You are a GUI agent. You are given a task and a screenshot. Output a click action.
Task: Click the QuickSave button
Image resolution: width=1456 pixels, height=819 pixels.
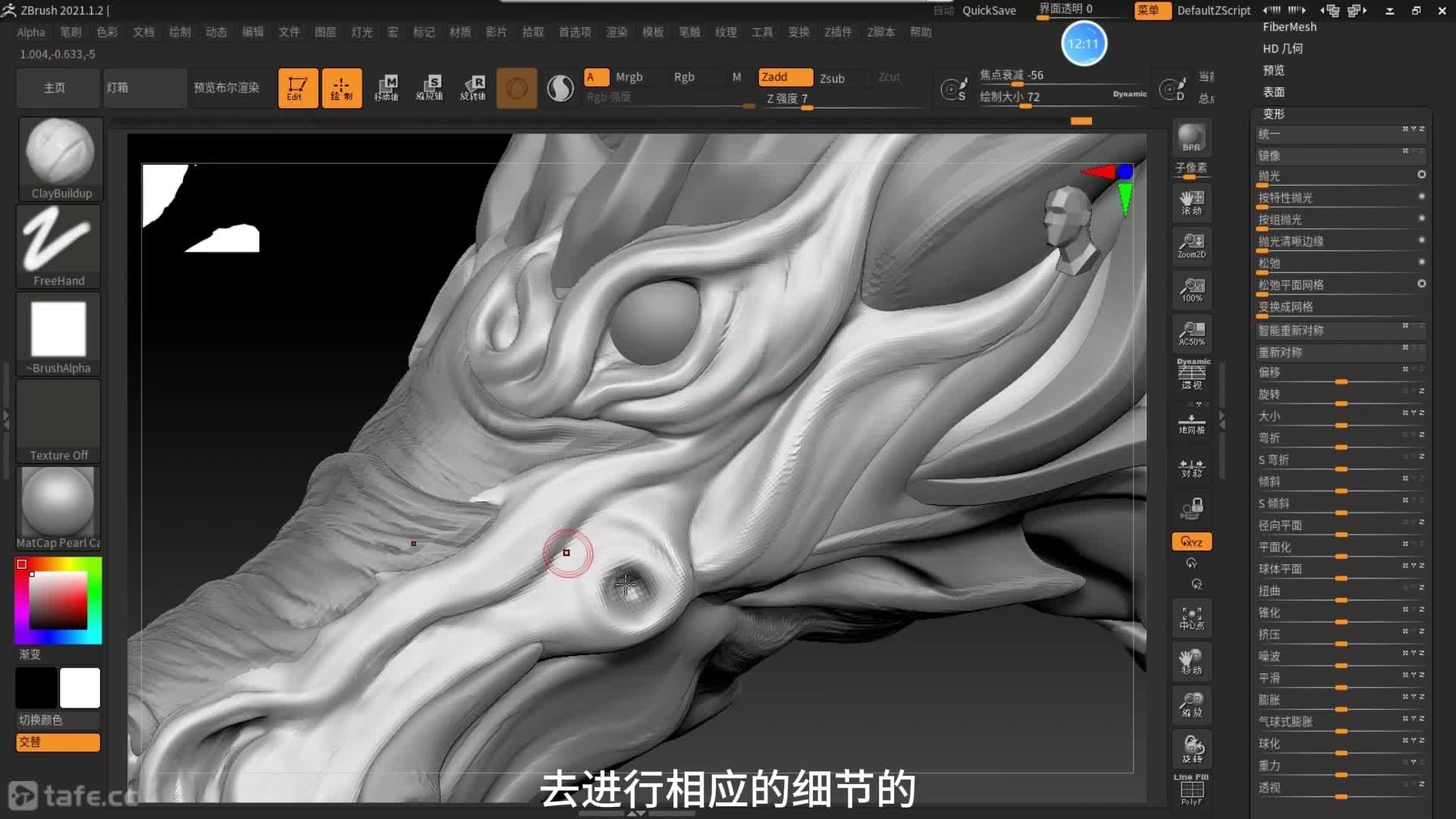[989, 10]
